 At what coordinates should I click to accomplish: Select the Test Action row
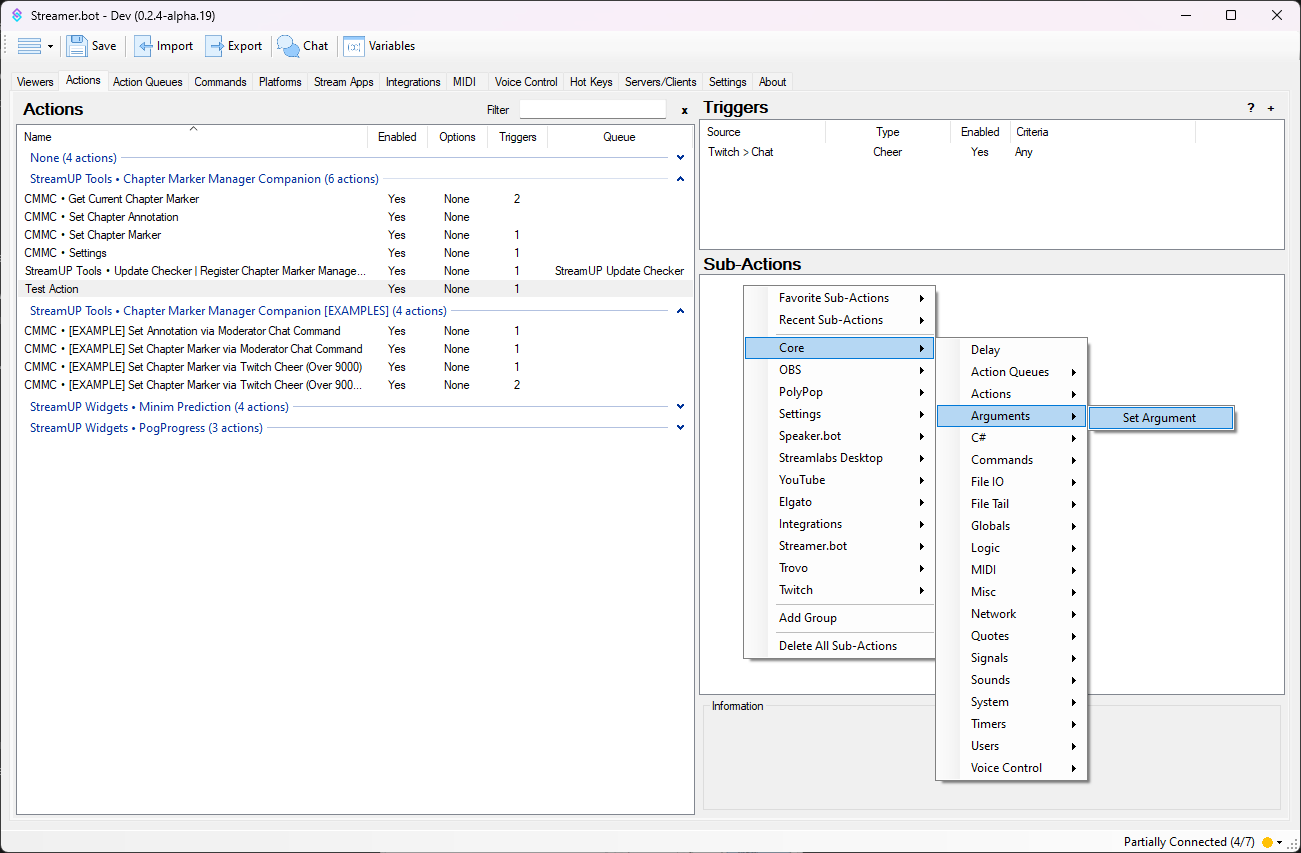[x=355, y=289]
